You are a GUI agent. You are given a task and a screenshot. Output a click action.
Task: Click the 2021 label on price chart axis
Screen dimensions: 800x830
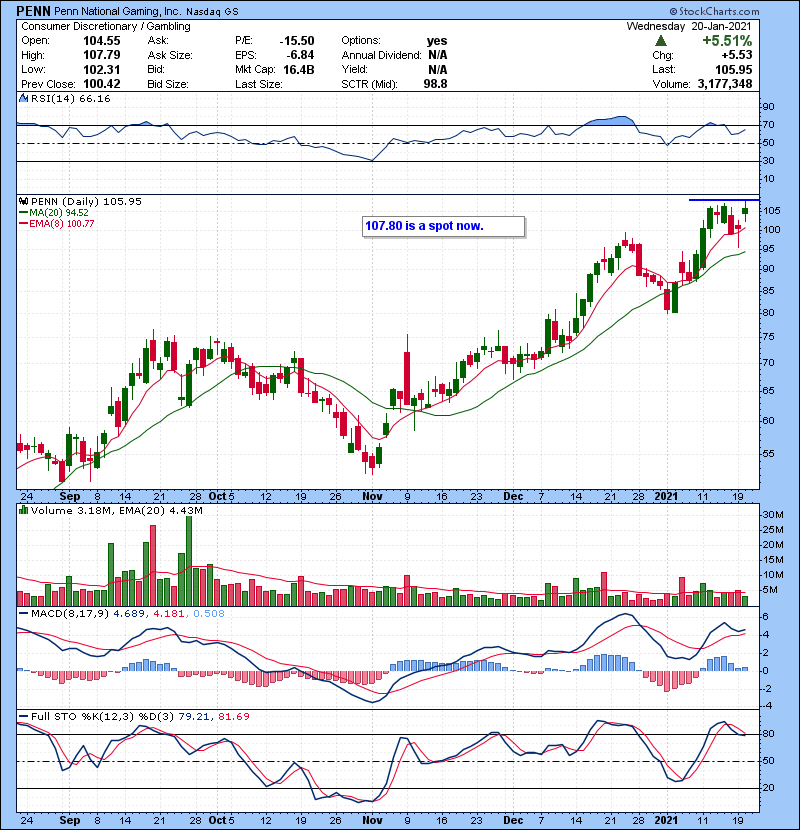(x=666, y=497)
